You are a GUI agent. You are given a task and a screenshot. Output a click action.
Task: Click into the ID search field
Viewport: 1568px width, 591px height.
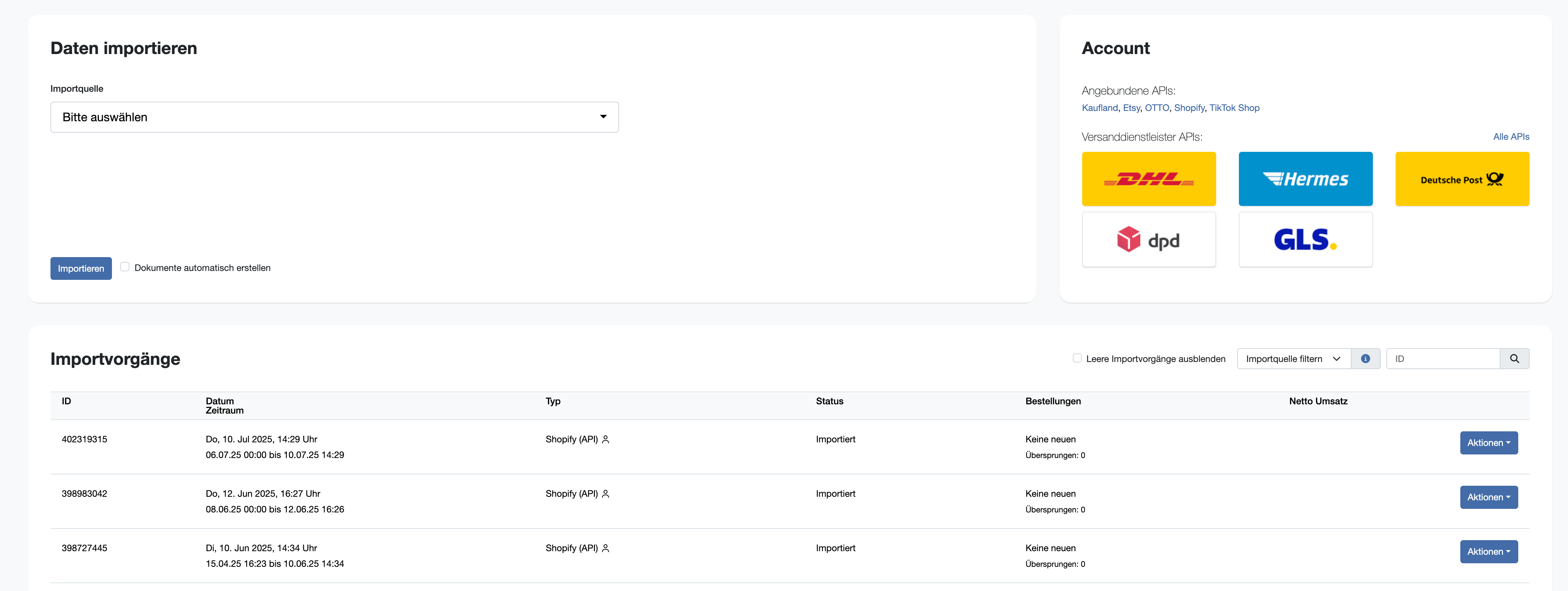click(1442, 359)
